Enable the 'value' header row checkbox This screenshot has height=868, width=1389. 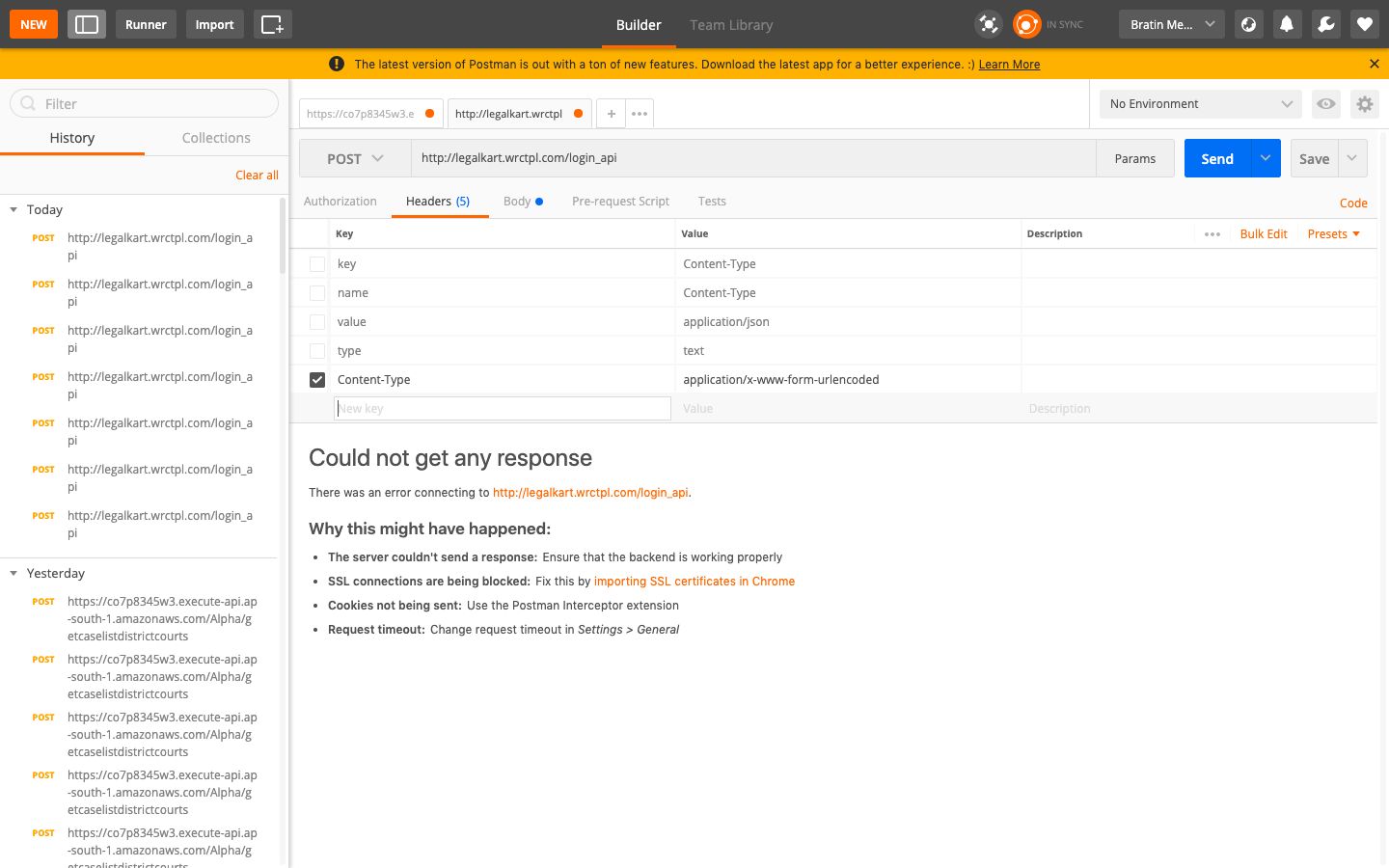click(x=317, y=322)
